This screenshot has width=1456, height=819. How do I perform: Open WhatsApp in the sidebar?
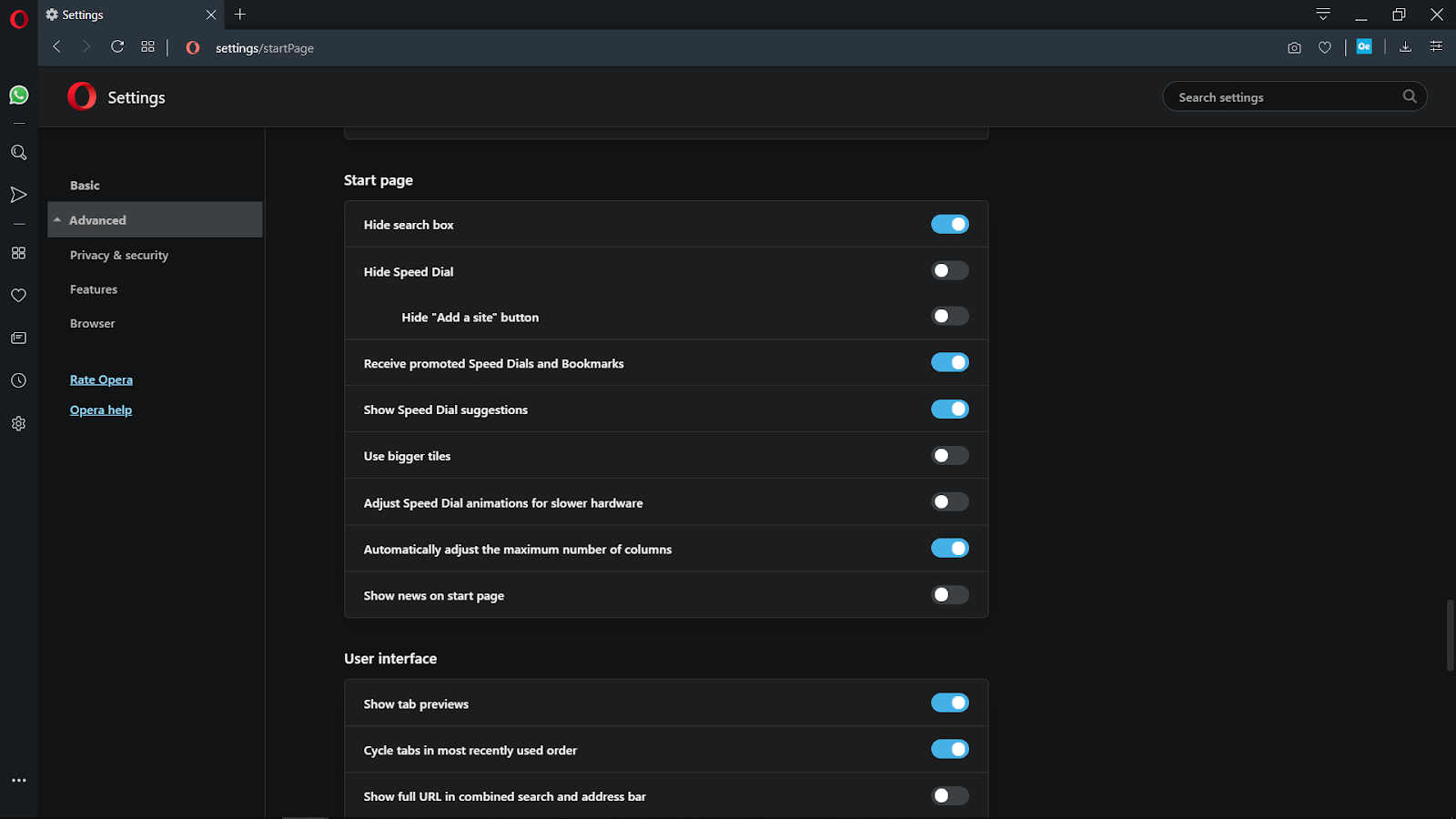click(18, 96)
